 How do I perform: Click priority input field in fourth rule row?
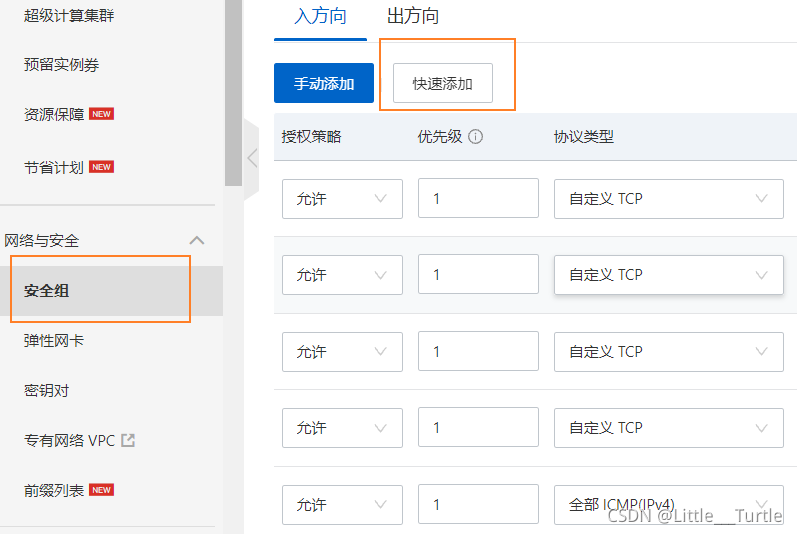click(x=478, y=427)
